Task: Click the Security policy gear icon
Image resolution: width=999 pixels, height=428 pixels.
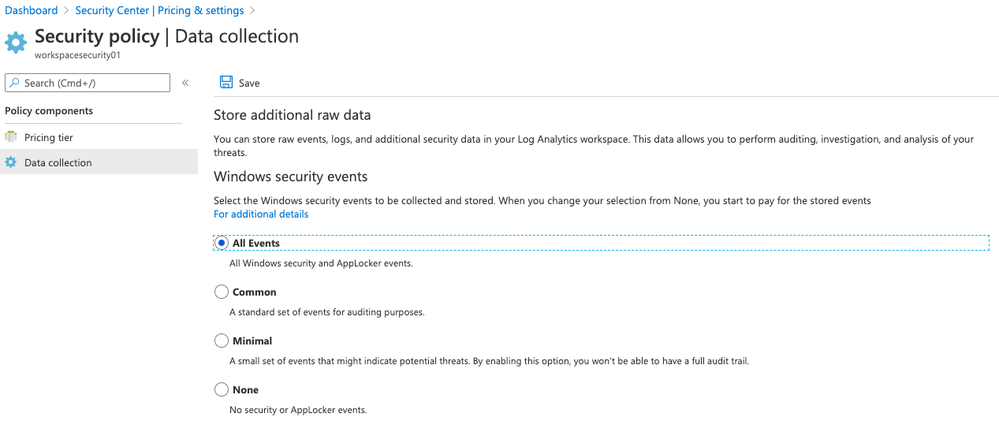Action: pyautogui.click(x=16, y=43)
